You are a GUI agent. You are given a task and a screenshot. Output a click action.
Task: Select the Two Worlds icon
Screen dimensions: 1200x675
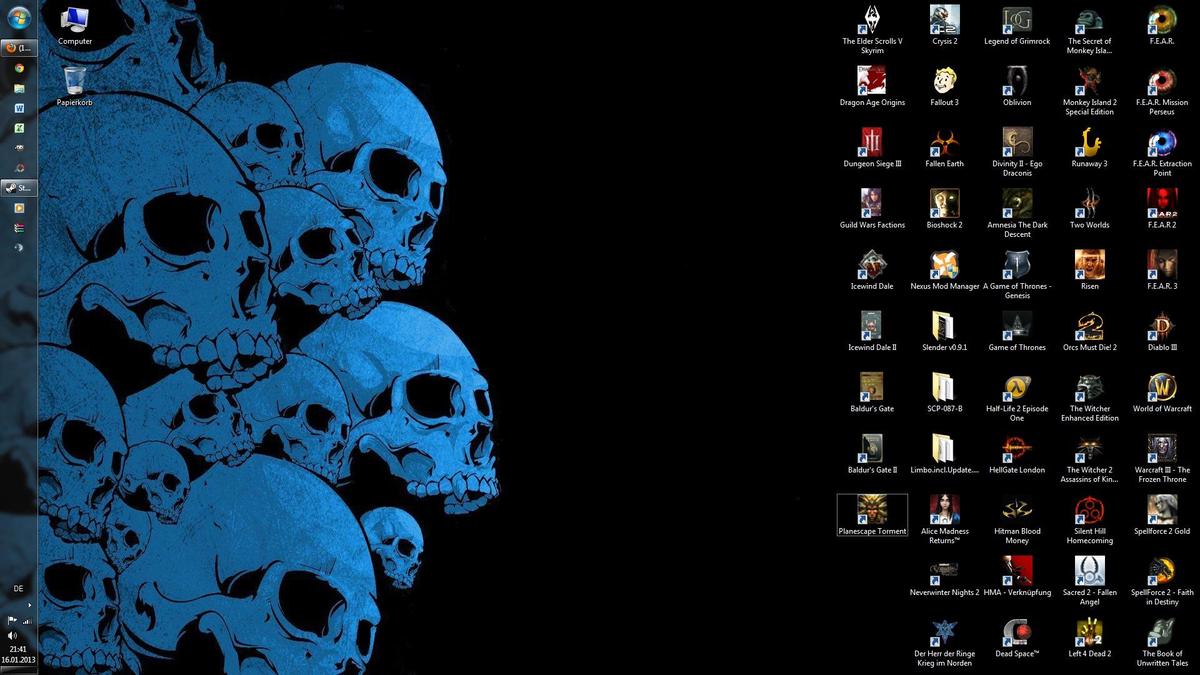[x=1089, y=209]
